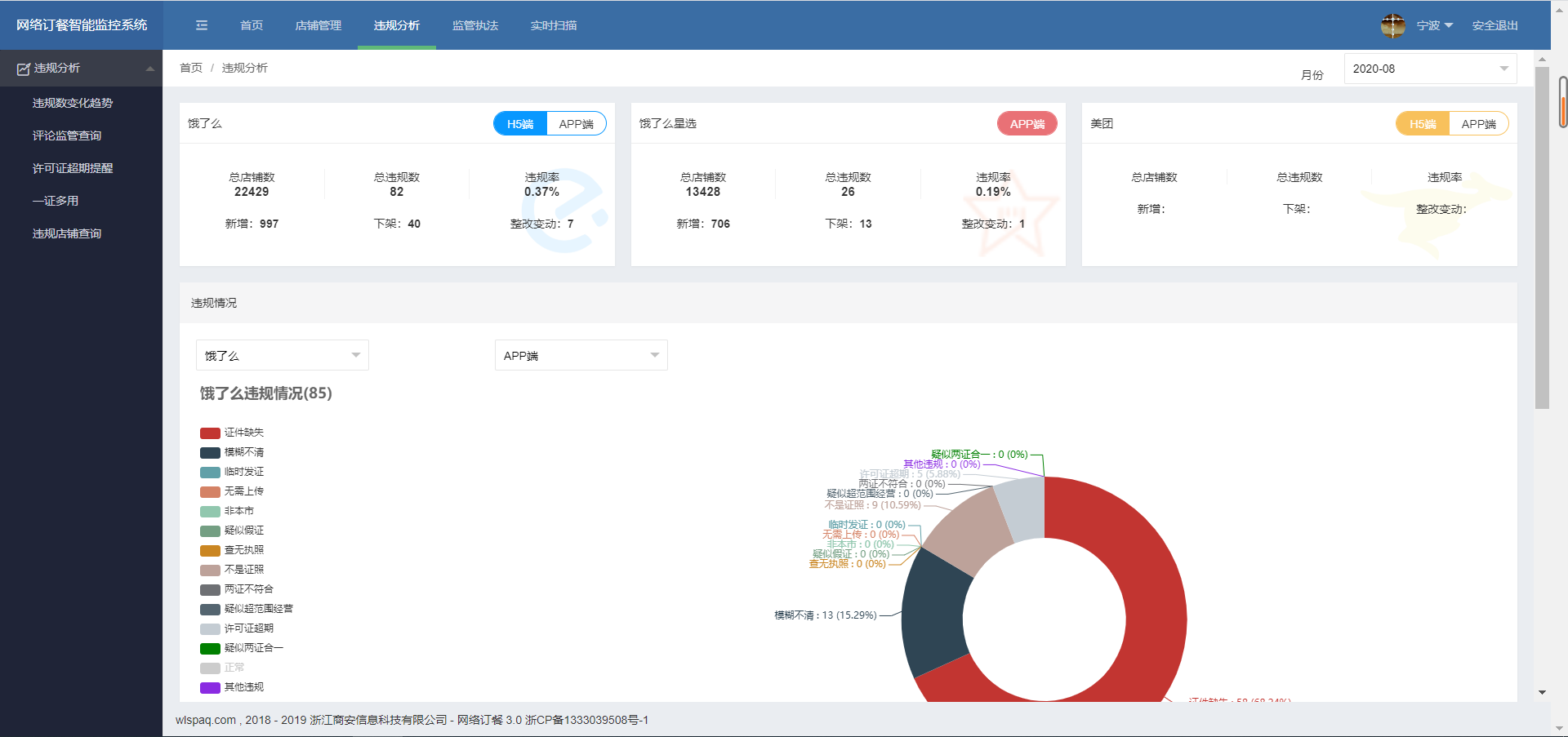Image resolution: width=1568 pixels, height=737 pixels.
Task: Select APP端 on 饿了么 card
Action: pos(577,124)
